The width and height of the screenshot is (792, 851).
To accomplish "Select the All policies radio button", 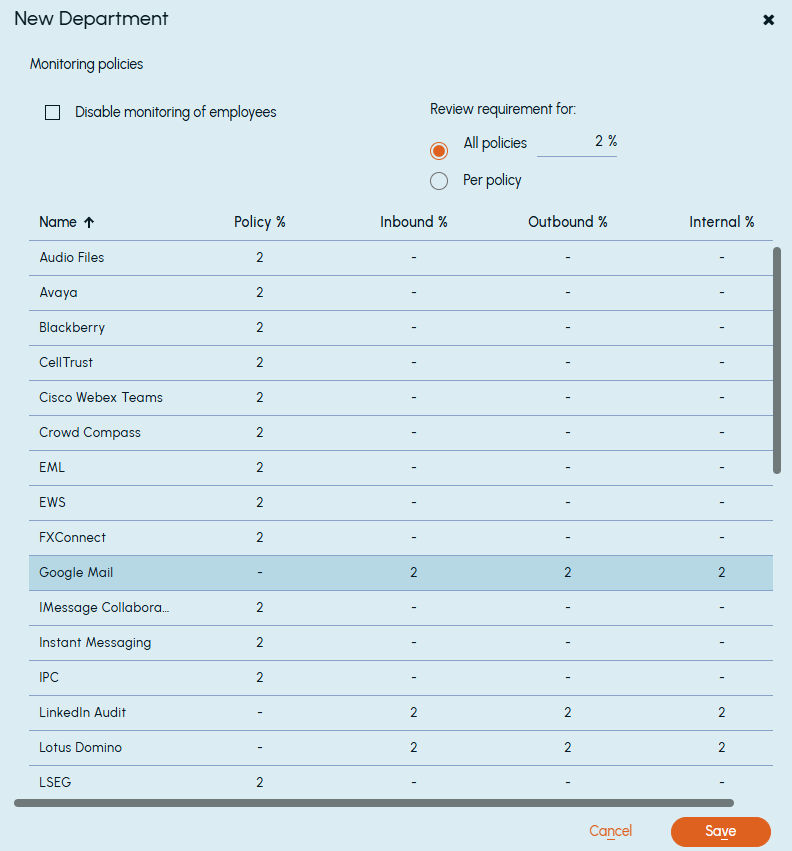I will click(439, 150).
